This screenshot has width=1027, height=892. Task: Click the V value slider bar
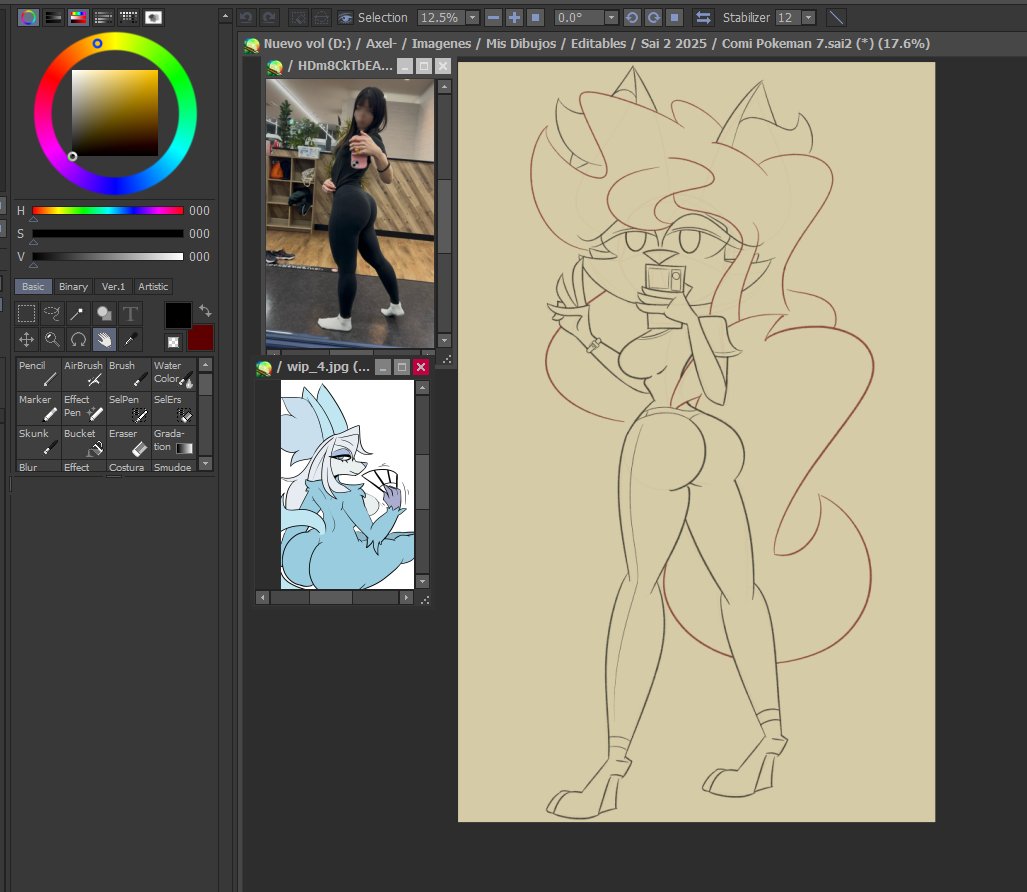tap(108, 256)
